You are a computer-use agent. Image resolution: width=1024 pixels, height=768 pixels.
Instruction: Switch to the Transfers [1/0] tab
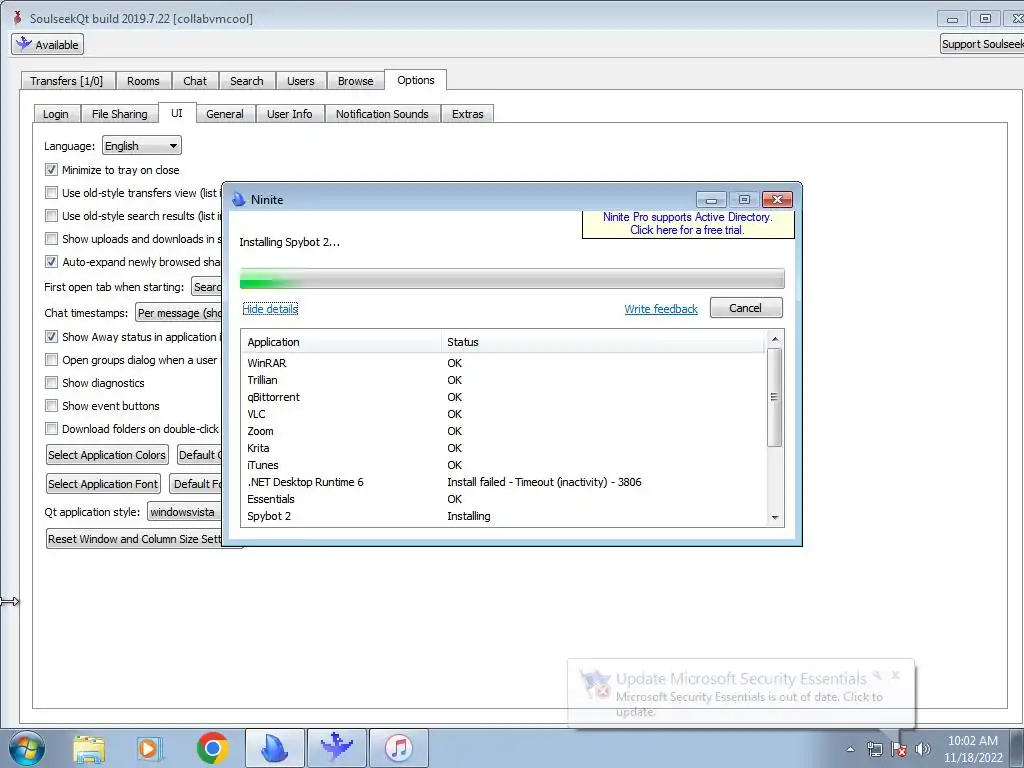pyautogui.click(x=67, y=81)
